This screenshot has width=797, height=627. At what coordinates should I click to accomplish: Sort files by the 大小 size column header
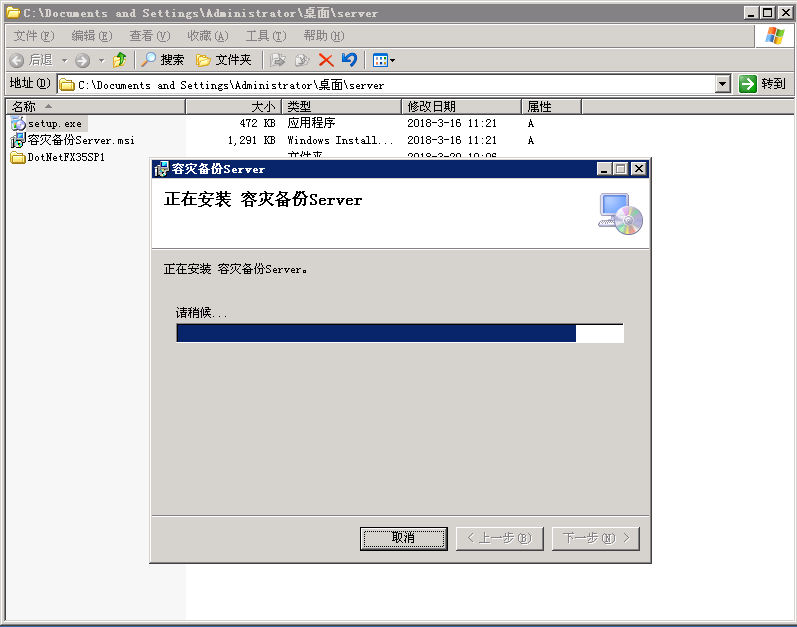[233, 107]
